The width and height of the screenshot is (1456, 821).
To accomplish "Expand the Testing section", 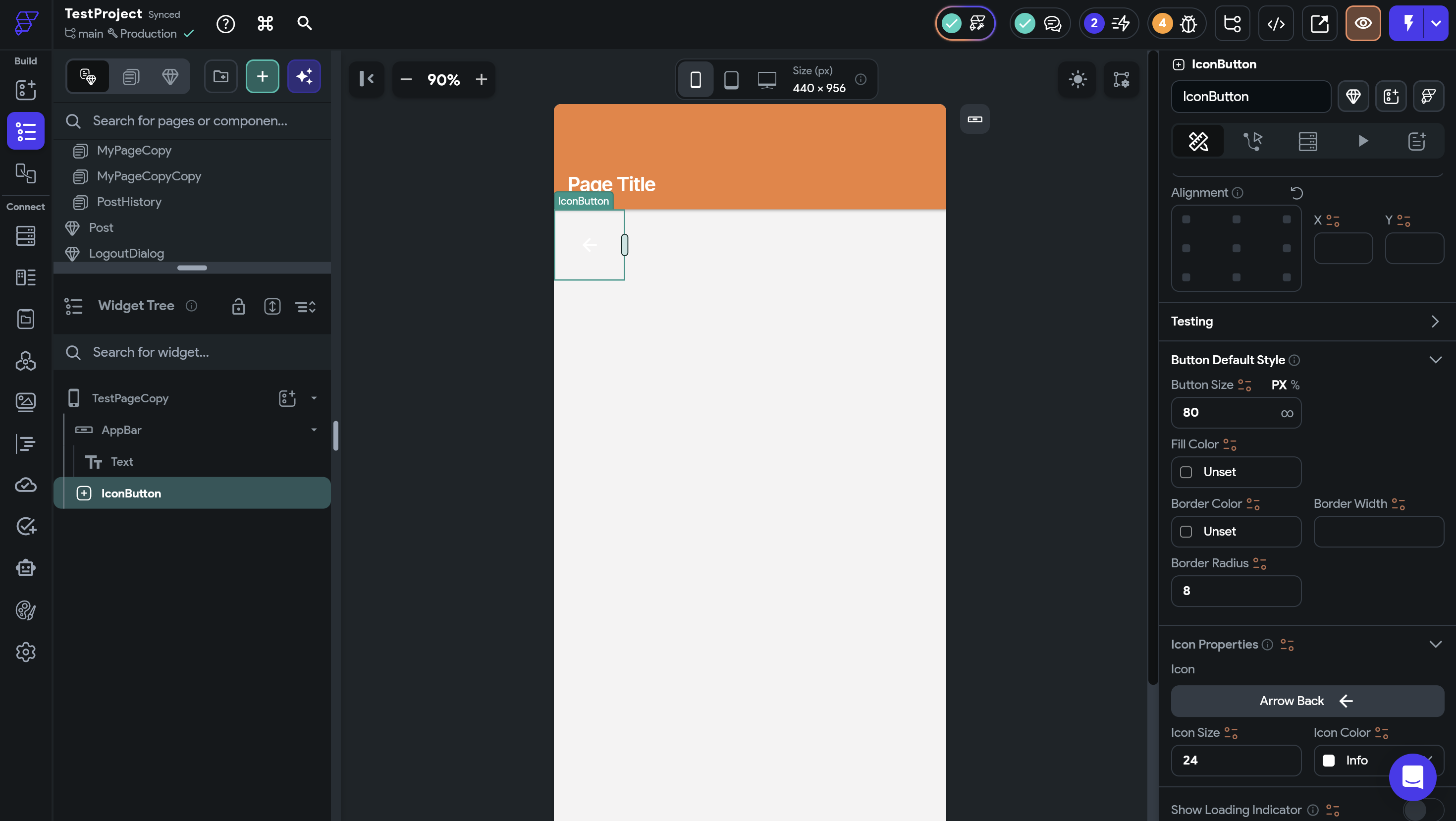I will pos(1435,322).
